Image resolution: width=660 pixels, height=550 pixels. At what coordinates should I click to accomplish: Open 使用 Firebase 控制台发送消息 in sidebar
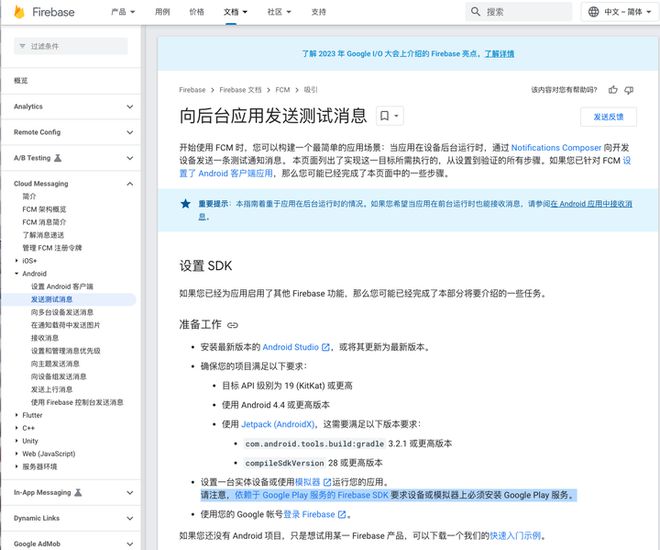(x=77, y=402)
